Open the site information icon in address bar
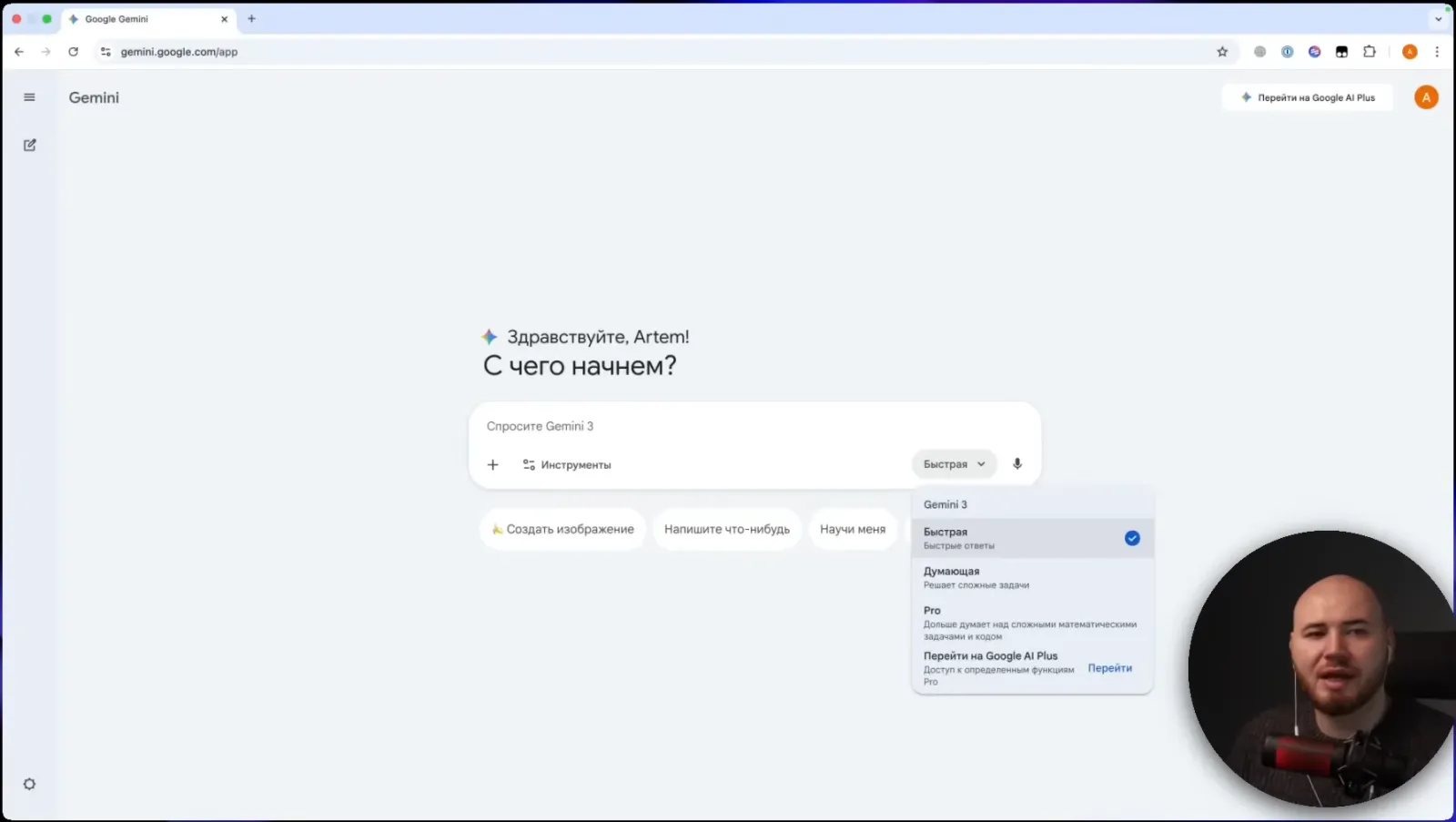The image size is (1456, 822). (x=106, y=52)
